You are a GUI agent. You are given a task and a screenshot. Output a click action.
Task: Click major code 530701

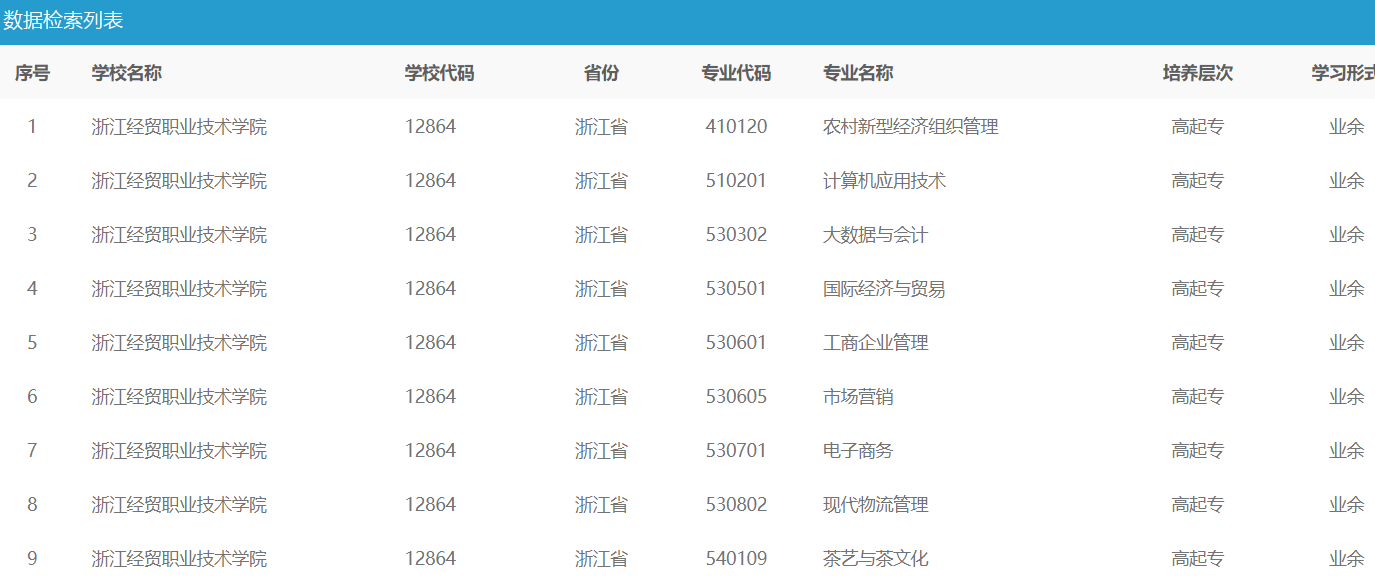tap(736, 451)
